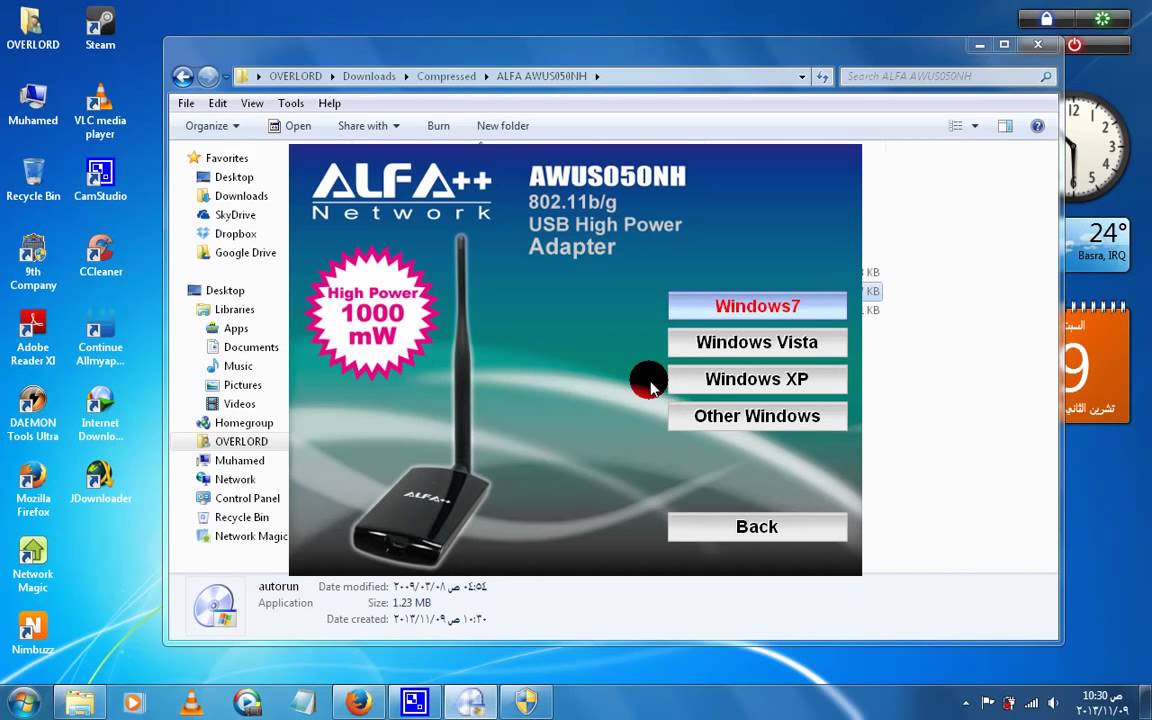Open the Adobe Reader XI desktop shortcut

click(32, 337)
